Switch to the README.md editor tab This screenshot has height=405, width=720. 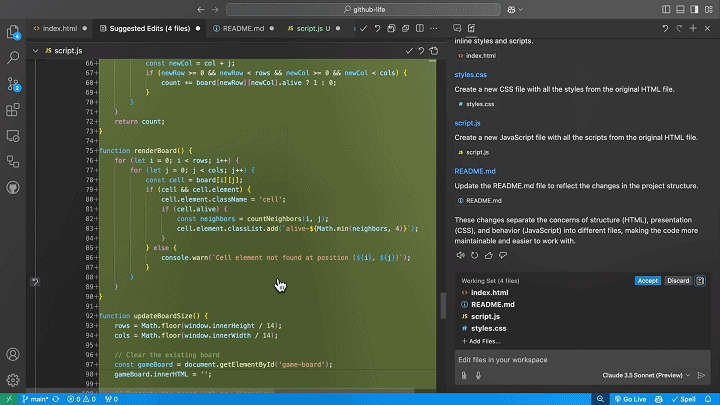pos(241,29)
